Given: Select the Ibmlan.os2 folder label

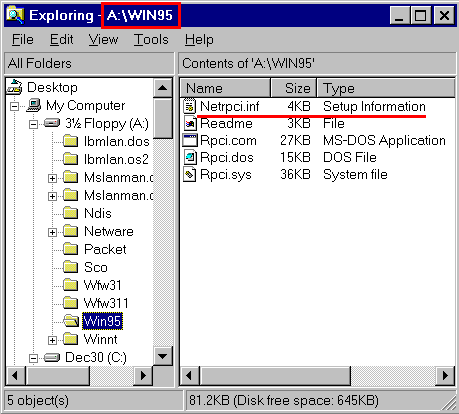Looking at the screenshot, I should pos(116,159).
